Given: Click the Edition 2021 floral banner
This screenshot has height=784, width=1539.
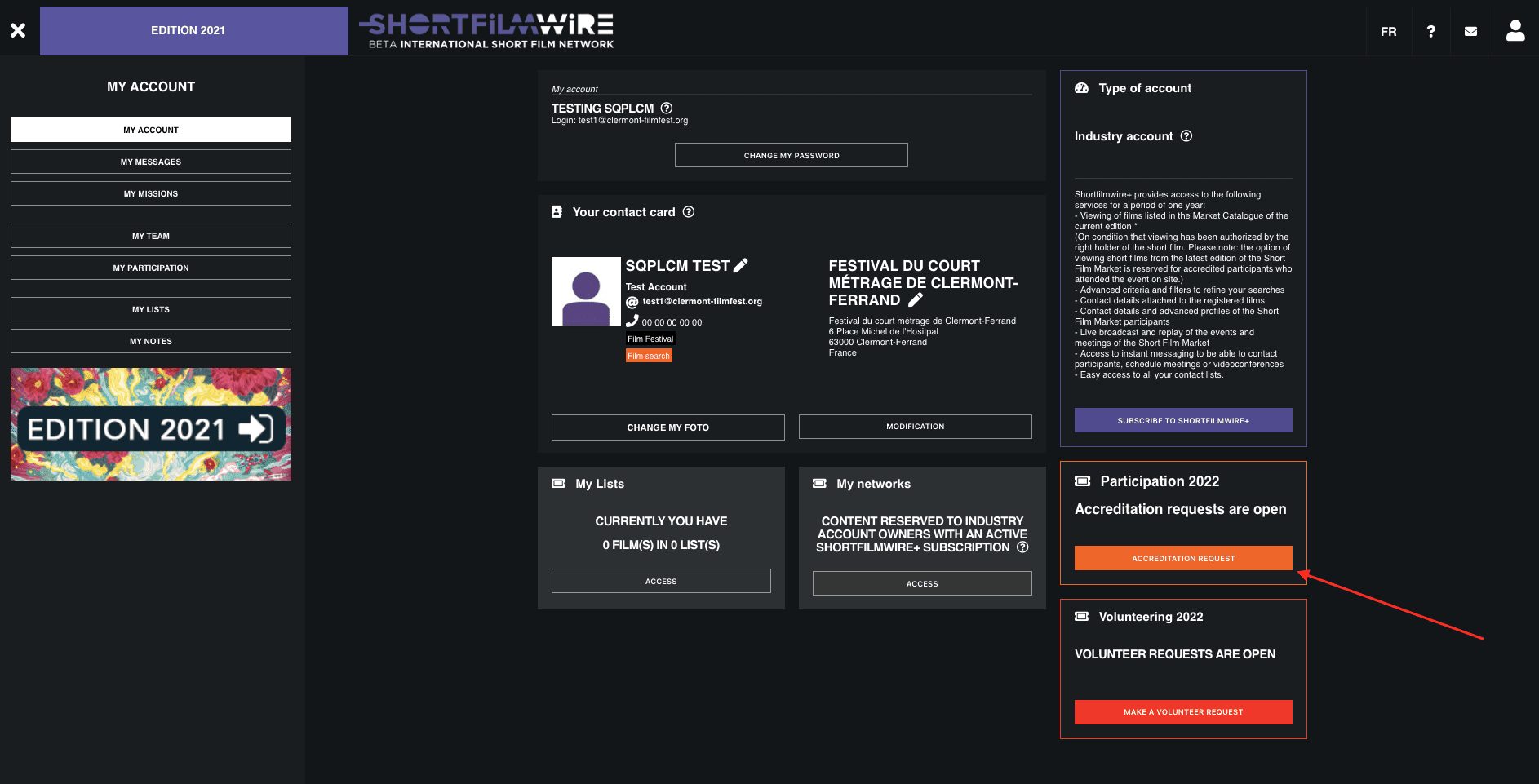Looking at the screenshot, I should pyautogui.click(x=151, y=424).
